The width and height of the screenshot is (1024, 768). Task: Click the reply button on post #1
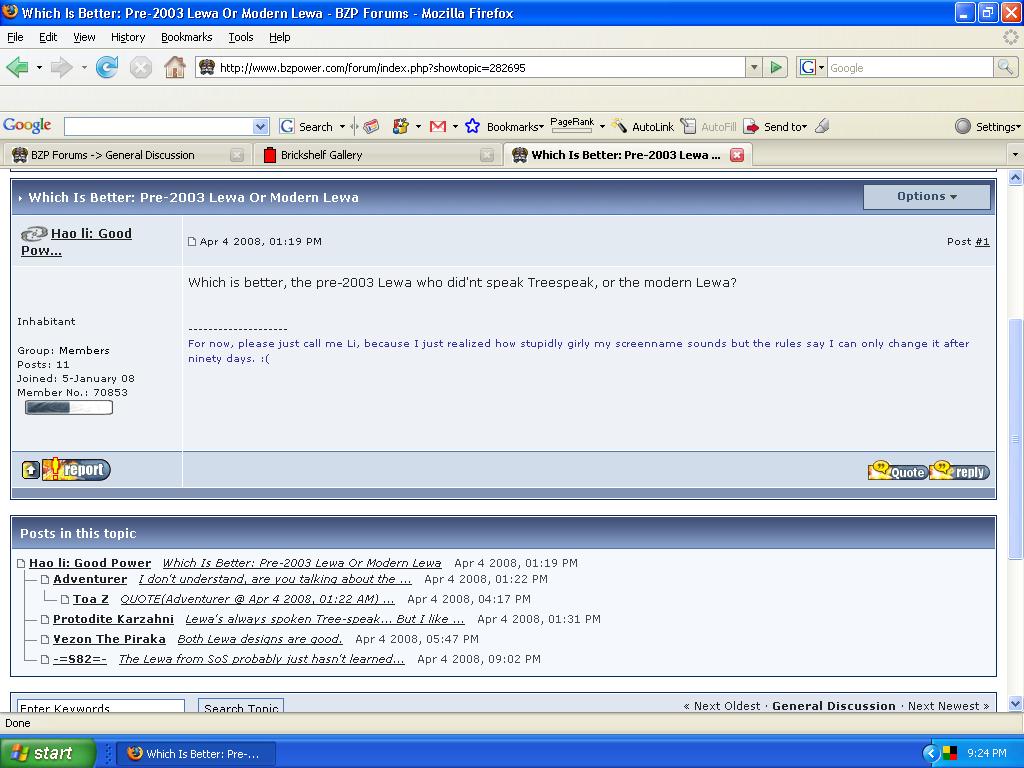(959, 470)
